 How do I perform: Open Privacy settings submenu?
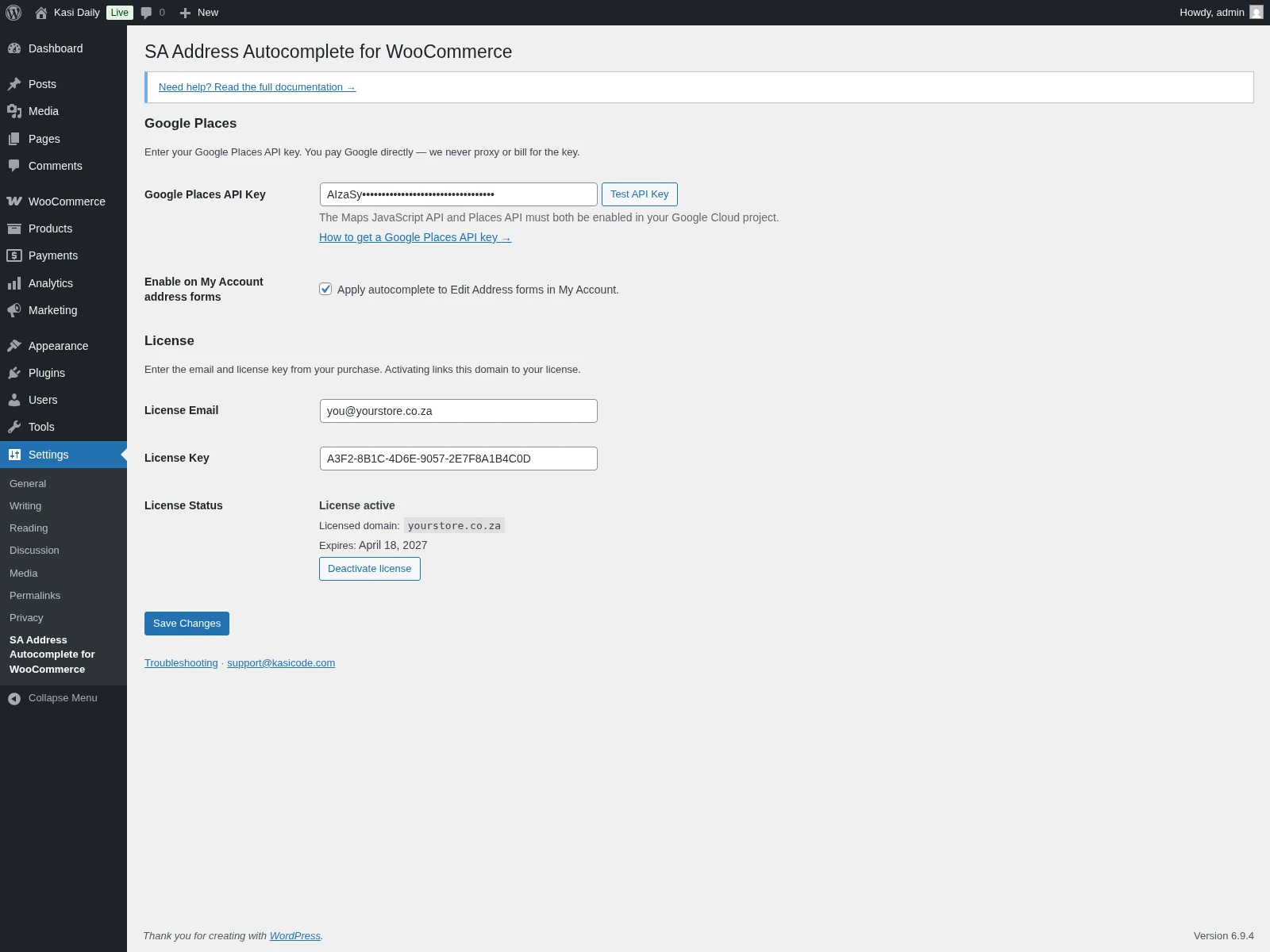pyautogui.click(x=26, y=617)
